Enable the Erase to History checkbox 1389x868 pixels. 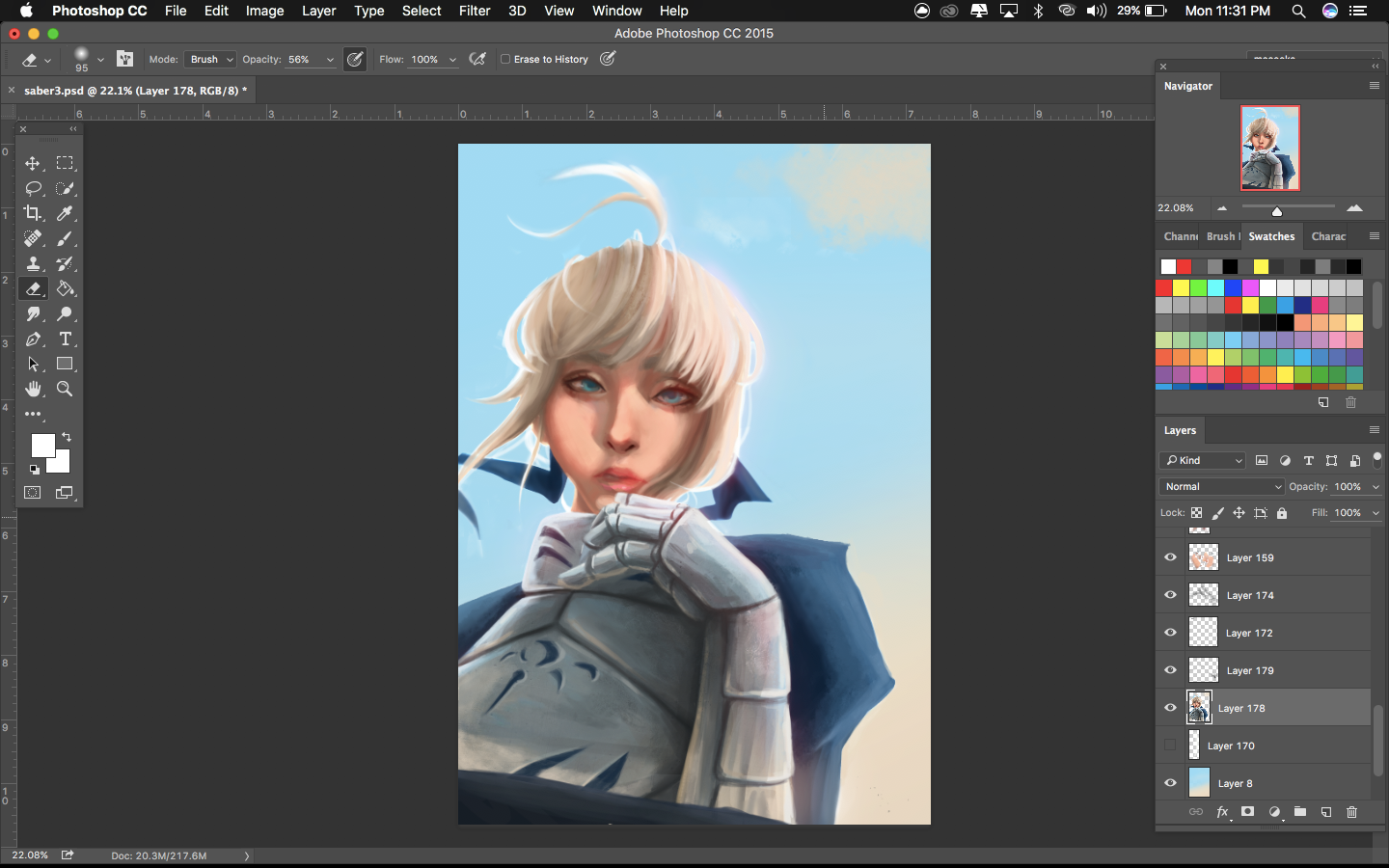tap(505, 59)
